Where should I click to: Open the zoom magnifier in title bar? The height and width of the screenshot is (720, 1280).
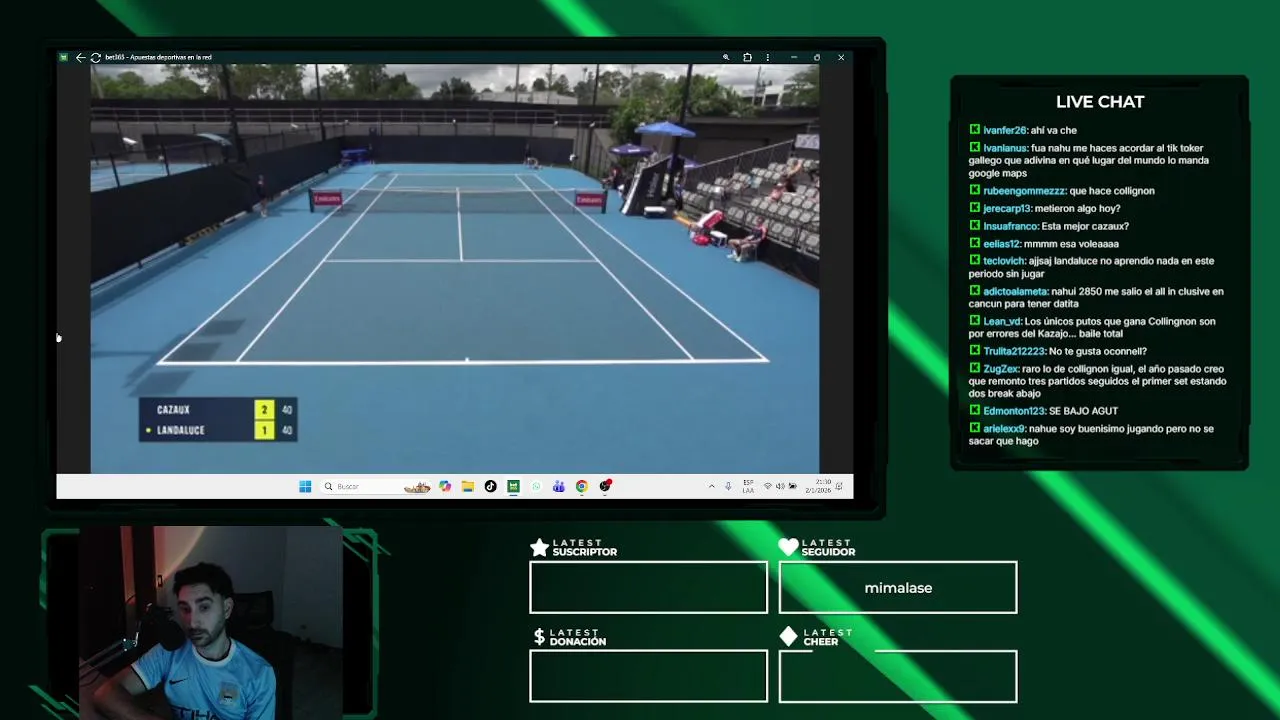click(726, 57)
